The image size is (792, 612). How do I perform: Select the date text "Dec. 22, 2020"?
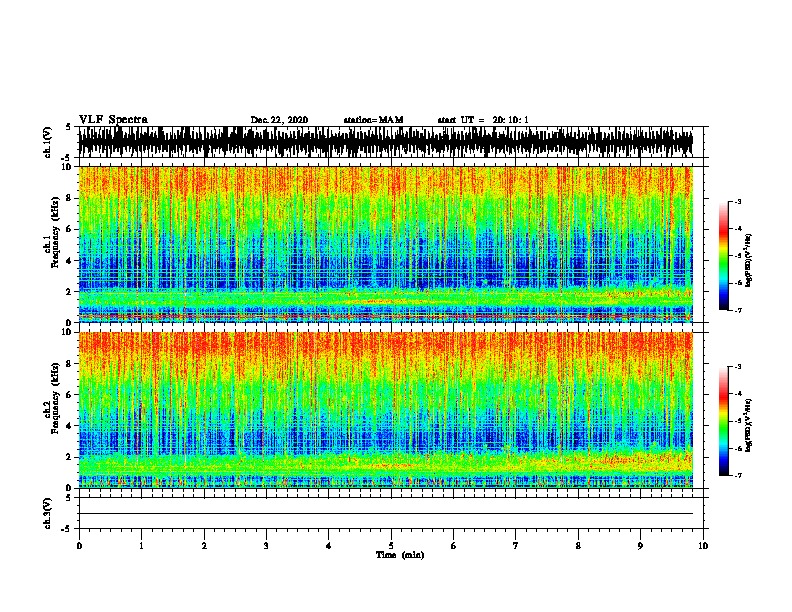pos(279,120)
